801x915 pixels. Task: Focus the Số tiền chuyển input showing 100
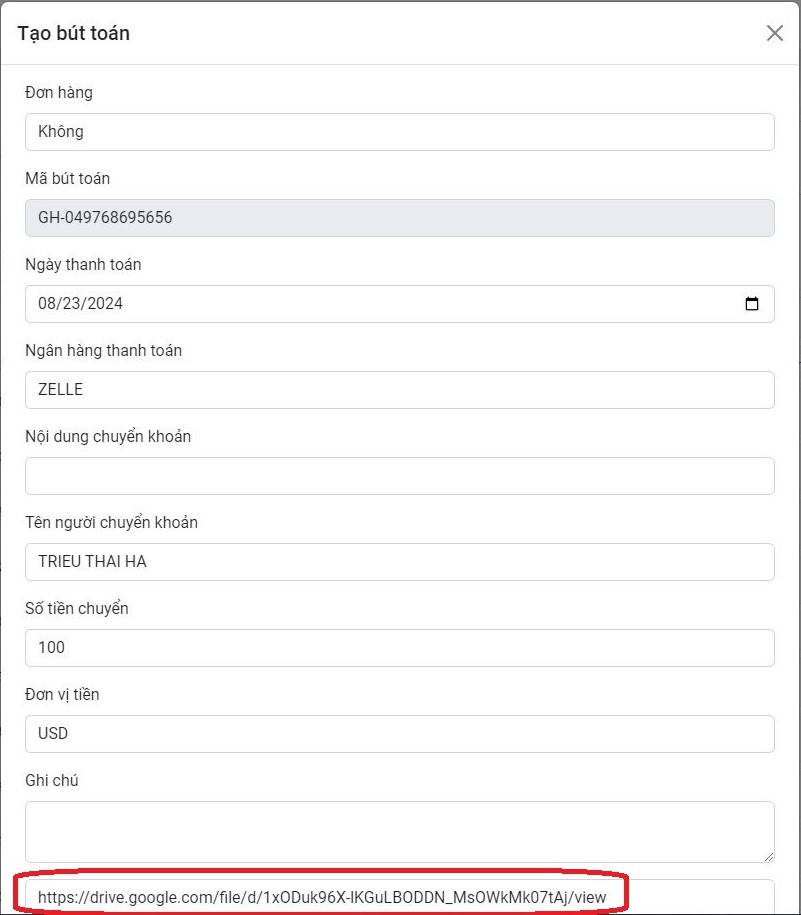[x=400, y=648]
